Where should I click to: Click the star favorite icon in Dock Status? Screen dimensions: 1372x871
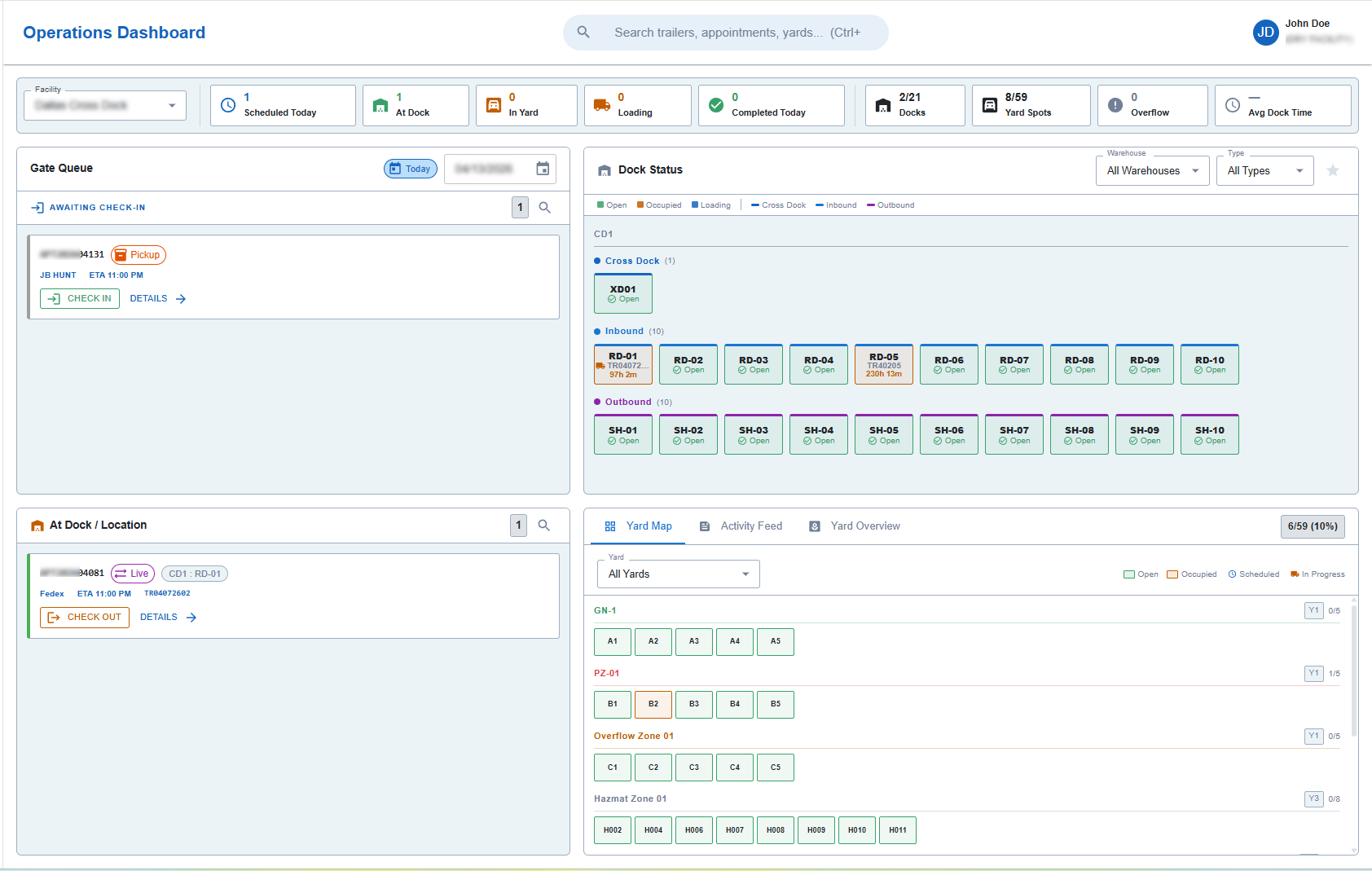point(1333,170)
